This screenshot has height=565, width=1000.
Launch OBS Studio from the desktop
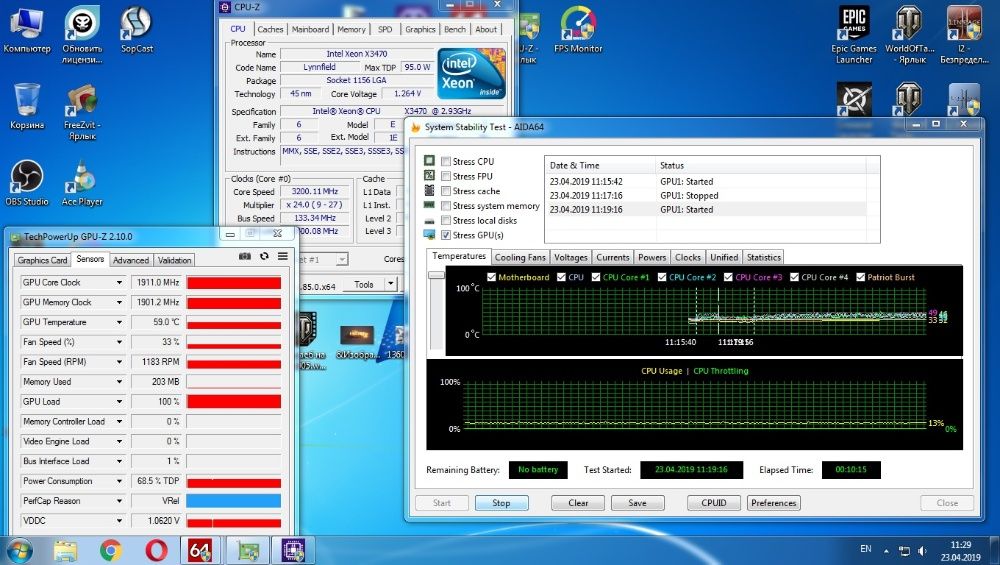pyautogui.click(x=26, y=183)
